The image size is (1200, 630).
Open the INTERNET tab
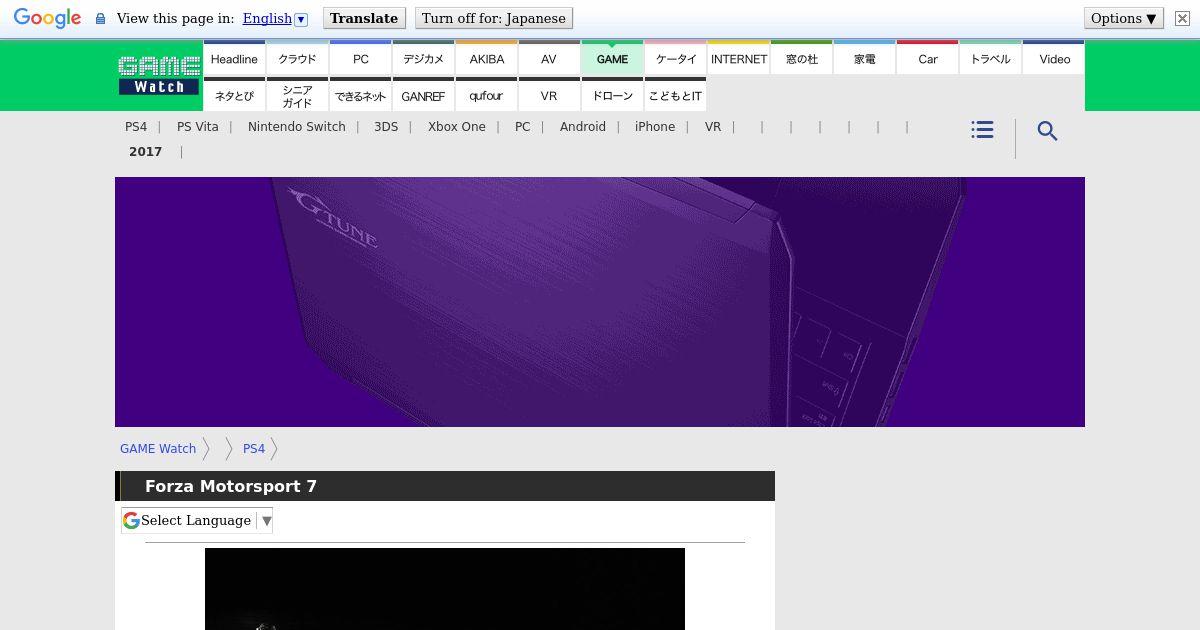coord(738,58)
